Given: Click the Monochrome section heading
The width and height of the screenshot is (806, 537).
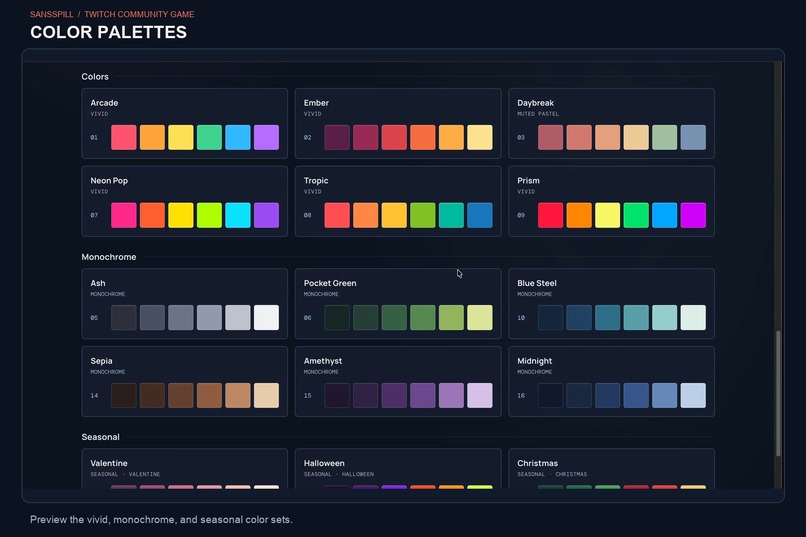Looking at the screenshot, I should pyautogui.click(x=109, y=257).
